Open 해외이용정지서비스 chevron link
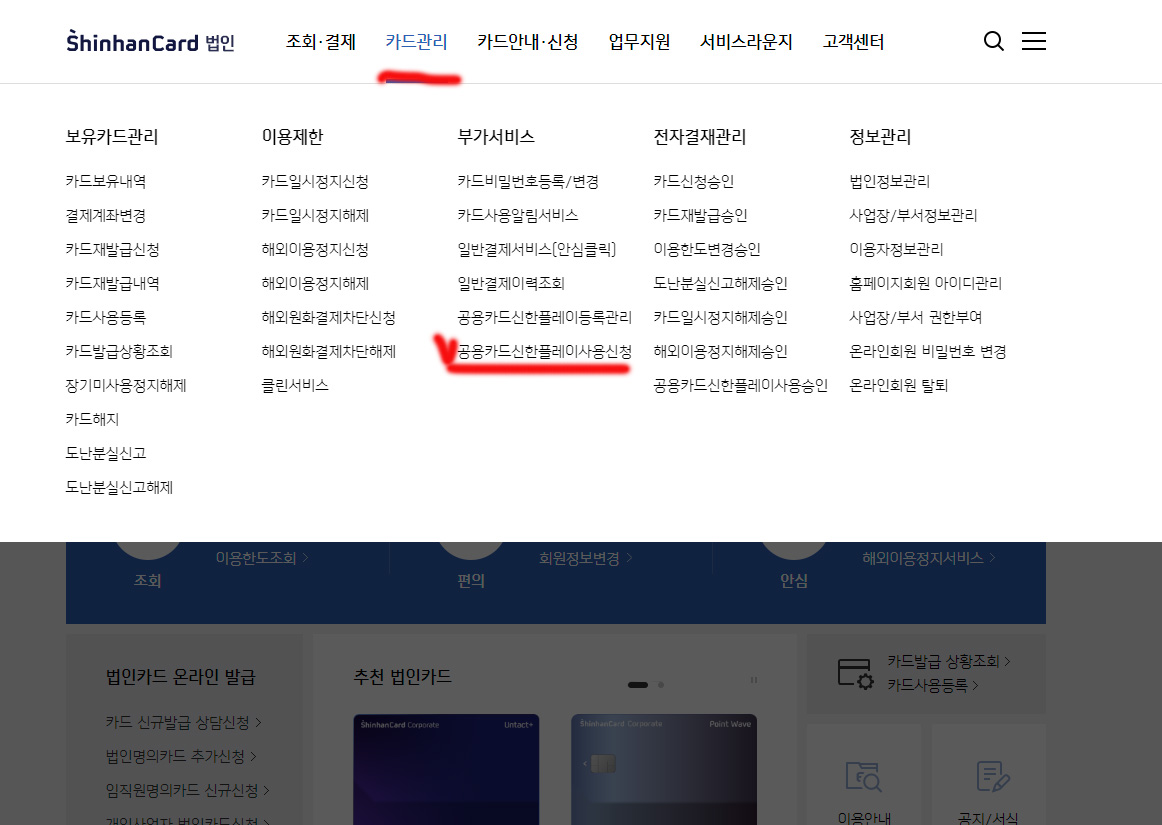 point(929,557)
